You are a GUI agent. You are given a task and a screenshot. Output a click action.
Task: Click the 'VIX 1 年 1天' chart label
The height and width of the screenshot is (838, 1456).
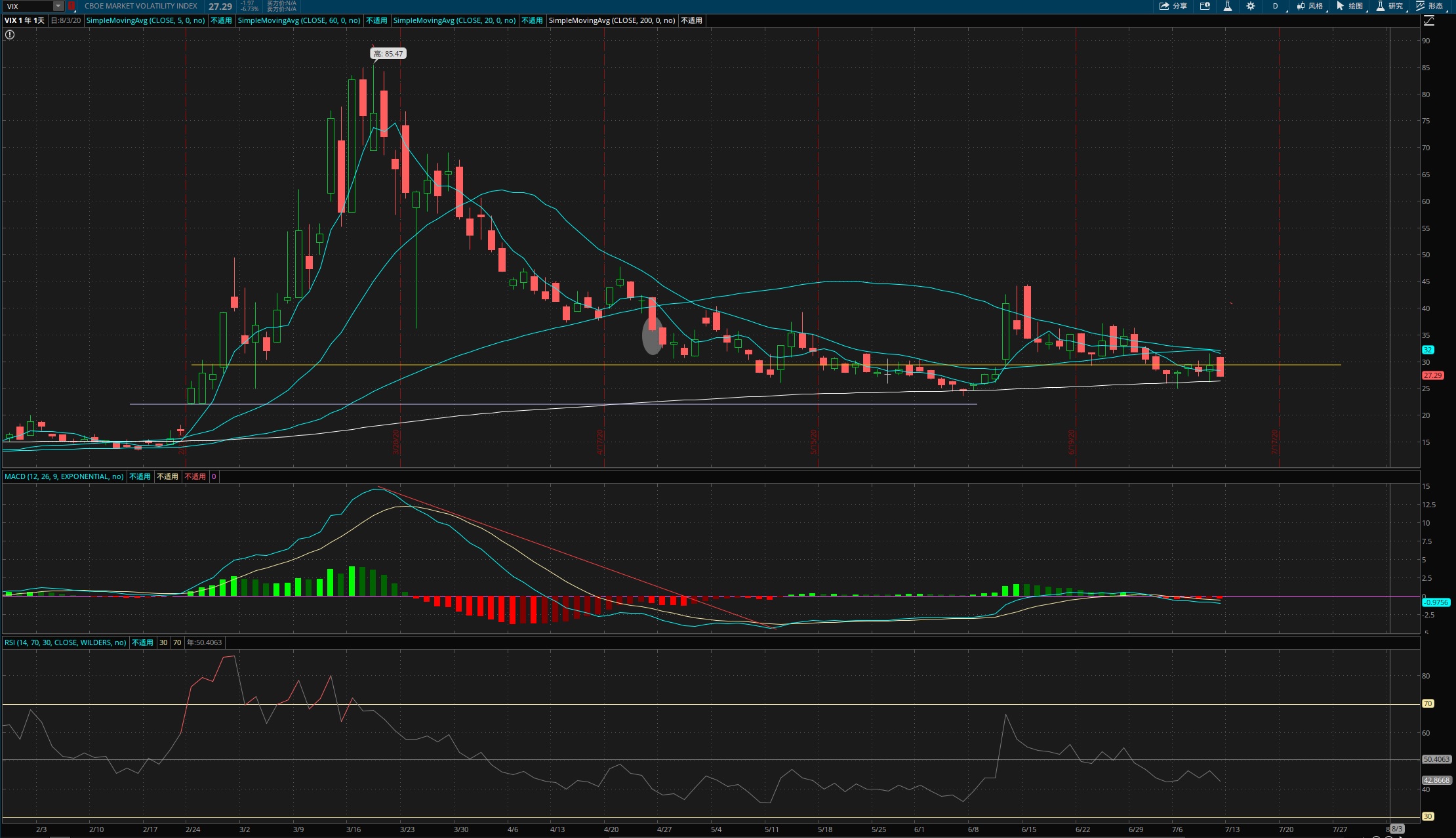tap(25, 20)
